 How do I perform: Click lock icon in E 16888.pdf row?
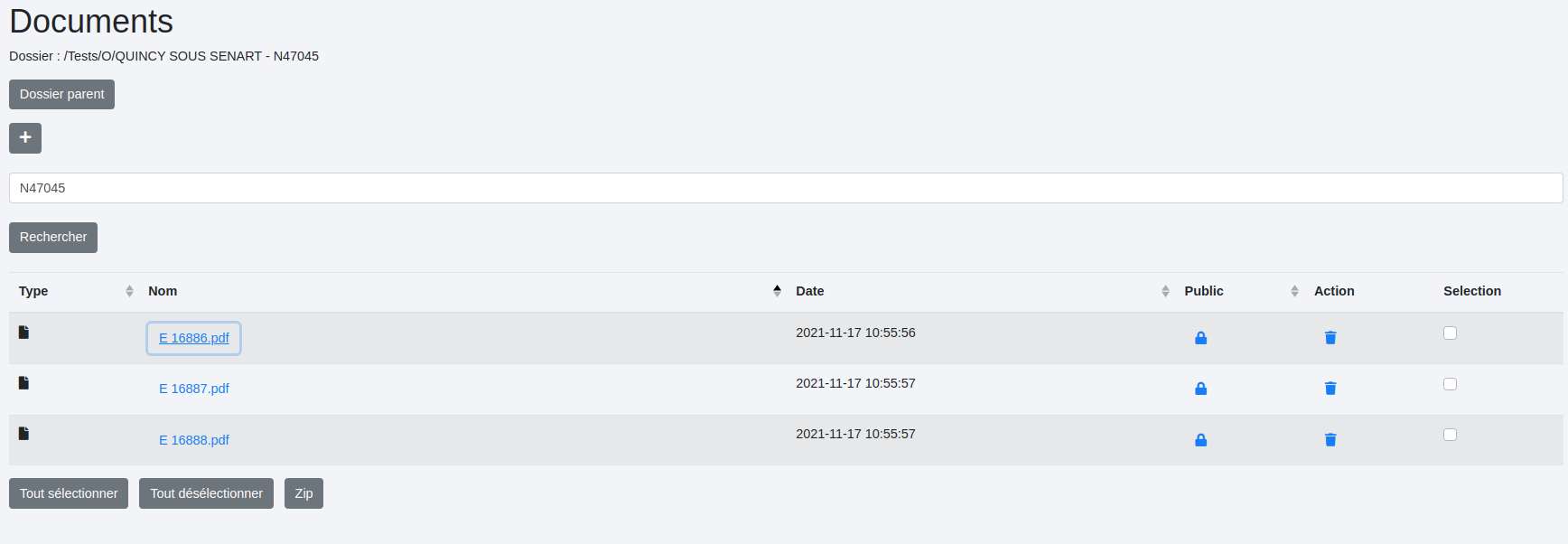1200,440
